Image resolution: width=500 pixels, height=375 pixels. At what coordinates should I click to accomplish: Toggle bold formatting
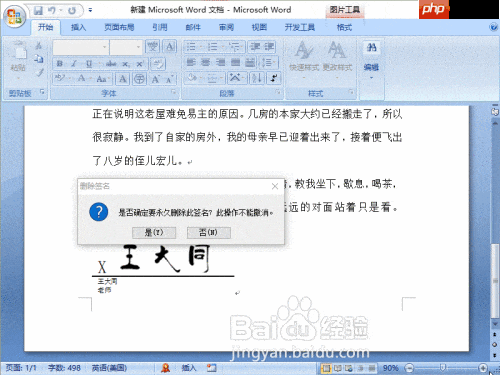(60, 63)
